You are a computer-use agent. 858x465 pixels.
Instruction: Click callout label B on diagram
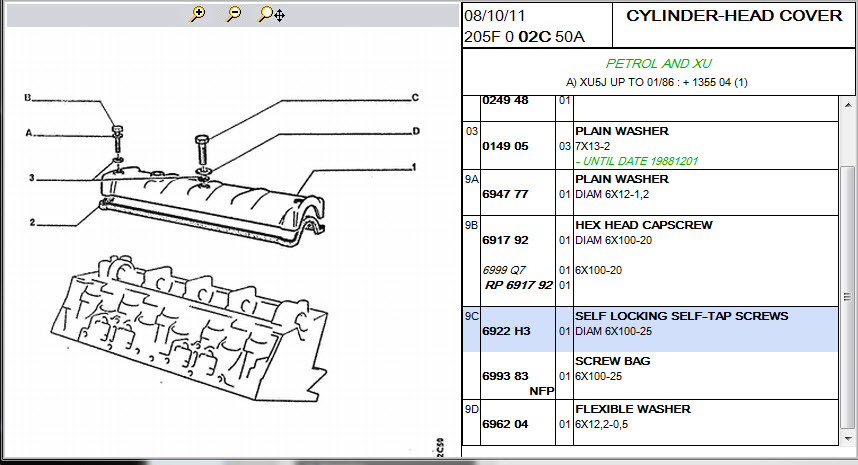27,98
